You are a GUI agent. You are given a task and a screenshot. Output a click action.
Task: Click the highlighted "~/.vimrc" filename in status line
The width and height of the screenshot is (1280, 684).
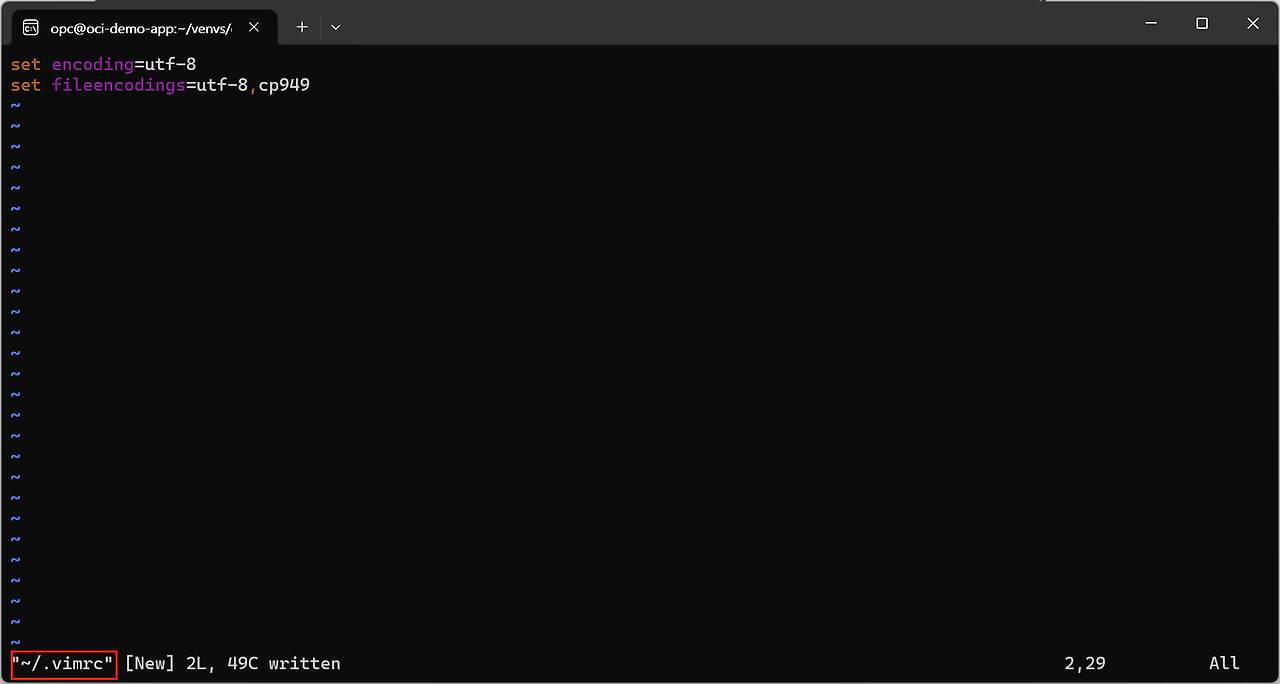click(63, 663)
